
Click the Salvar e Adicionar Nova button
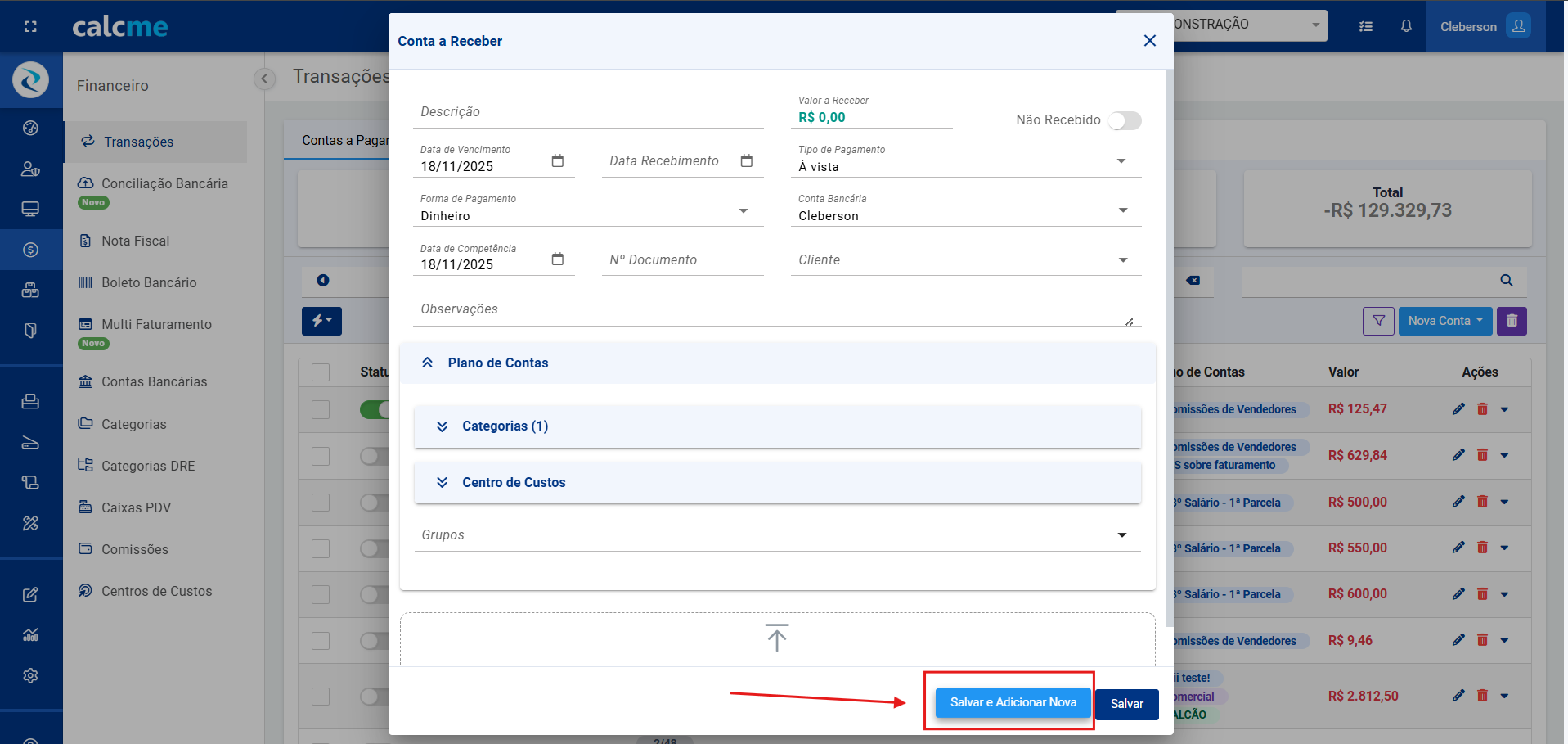[x=1013, y=702]
